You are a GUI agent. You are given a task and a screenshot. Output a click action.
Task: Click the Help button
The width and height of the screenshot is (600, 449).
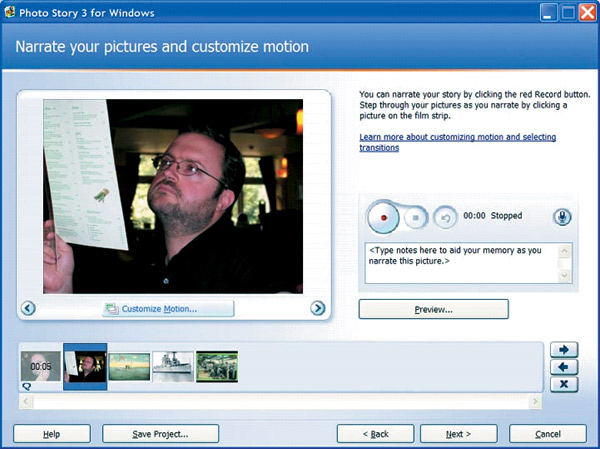tap(52, 434)
